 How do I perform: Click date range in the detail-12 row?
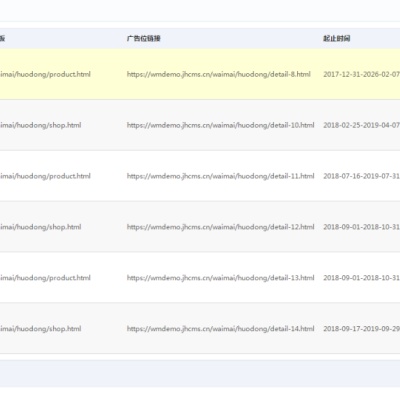[x=361, y=227]
